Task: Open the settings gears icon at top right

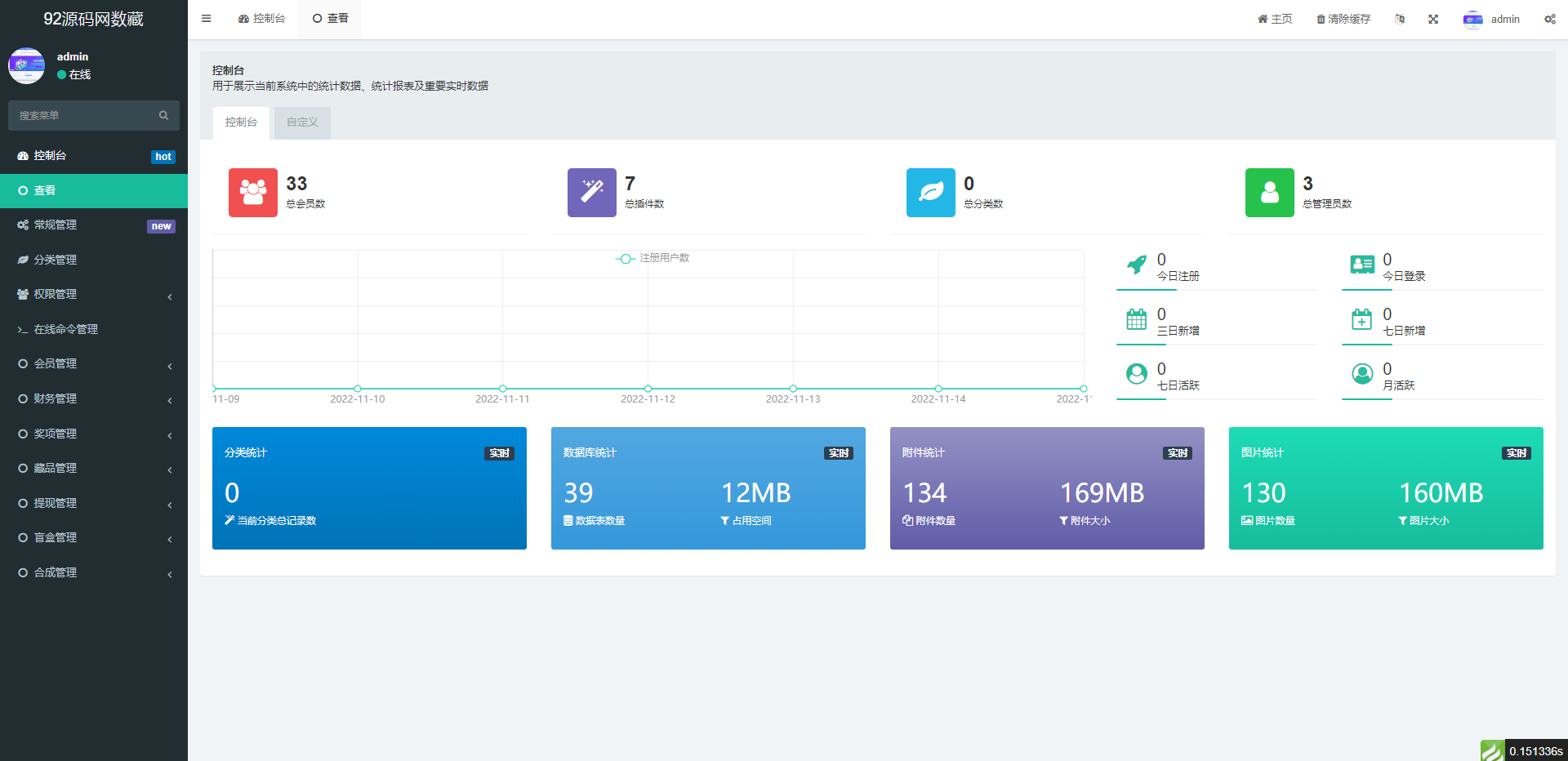Action: 1549,19
